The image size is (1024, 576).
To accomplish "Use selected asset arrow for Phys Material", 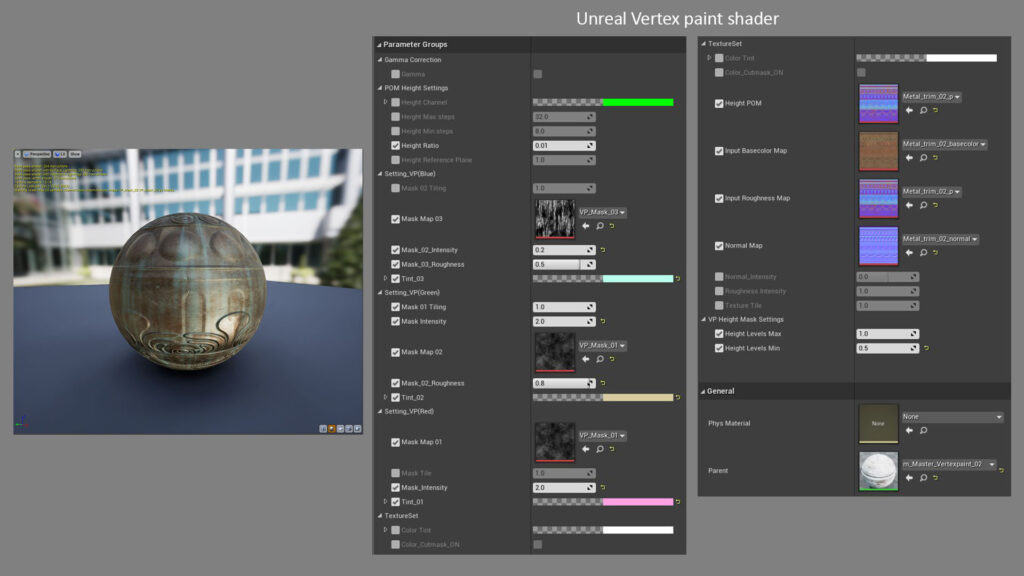I will pos(909,430).
